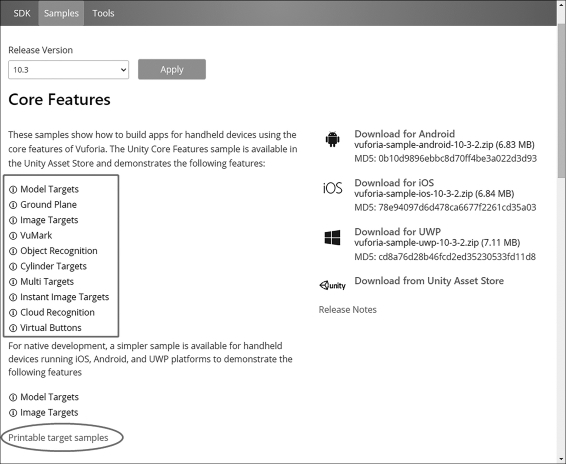Click the UWP MD5 checksum text
The image size is (566, 464).
(445, 257)
